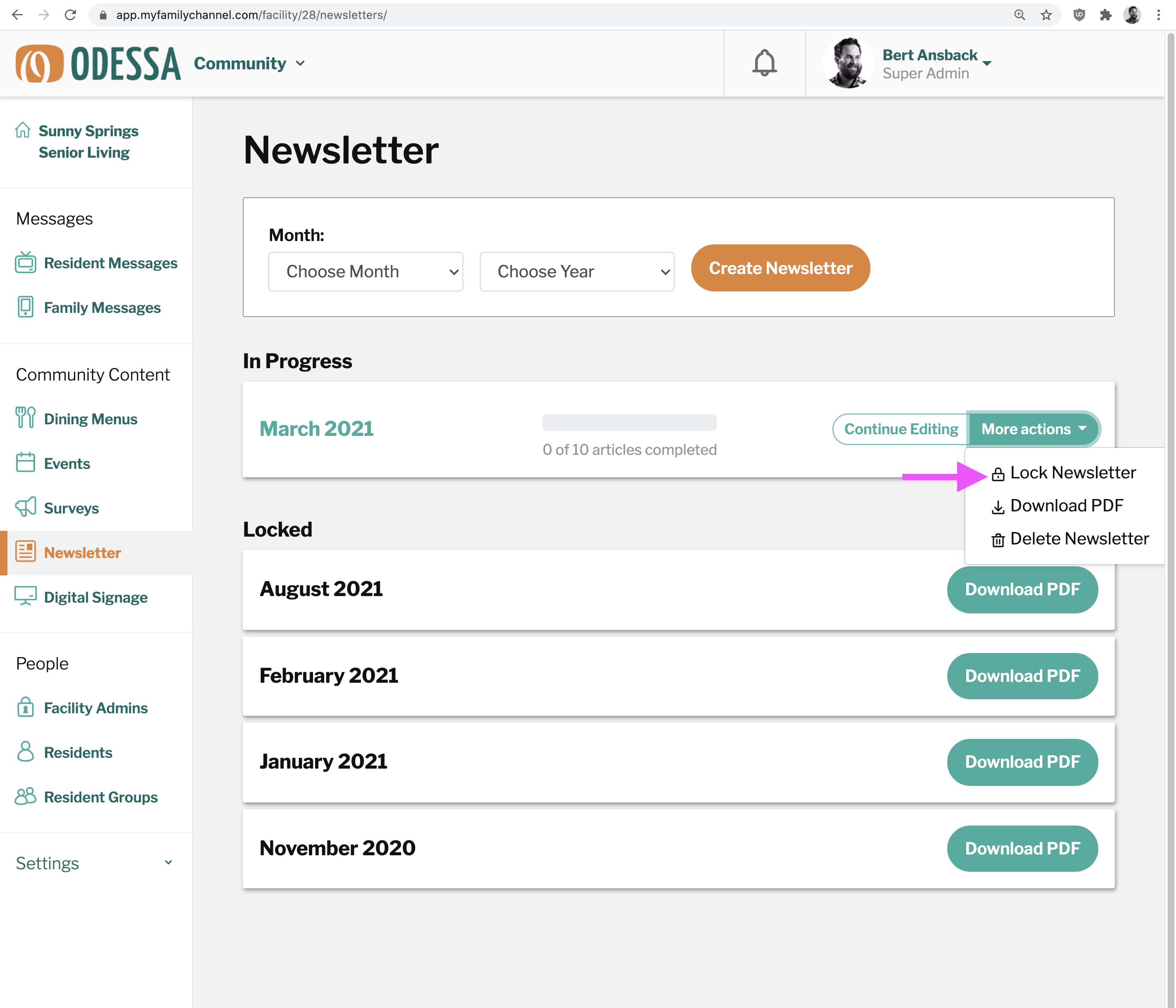Open Resident Groups
The height and width of the screenshot is (1008, 1176).
point(101,797)
